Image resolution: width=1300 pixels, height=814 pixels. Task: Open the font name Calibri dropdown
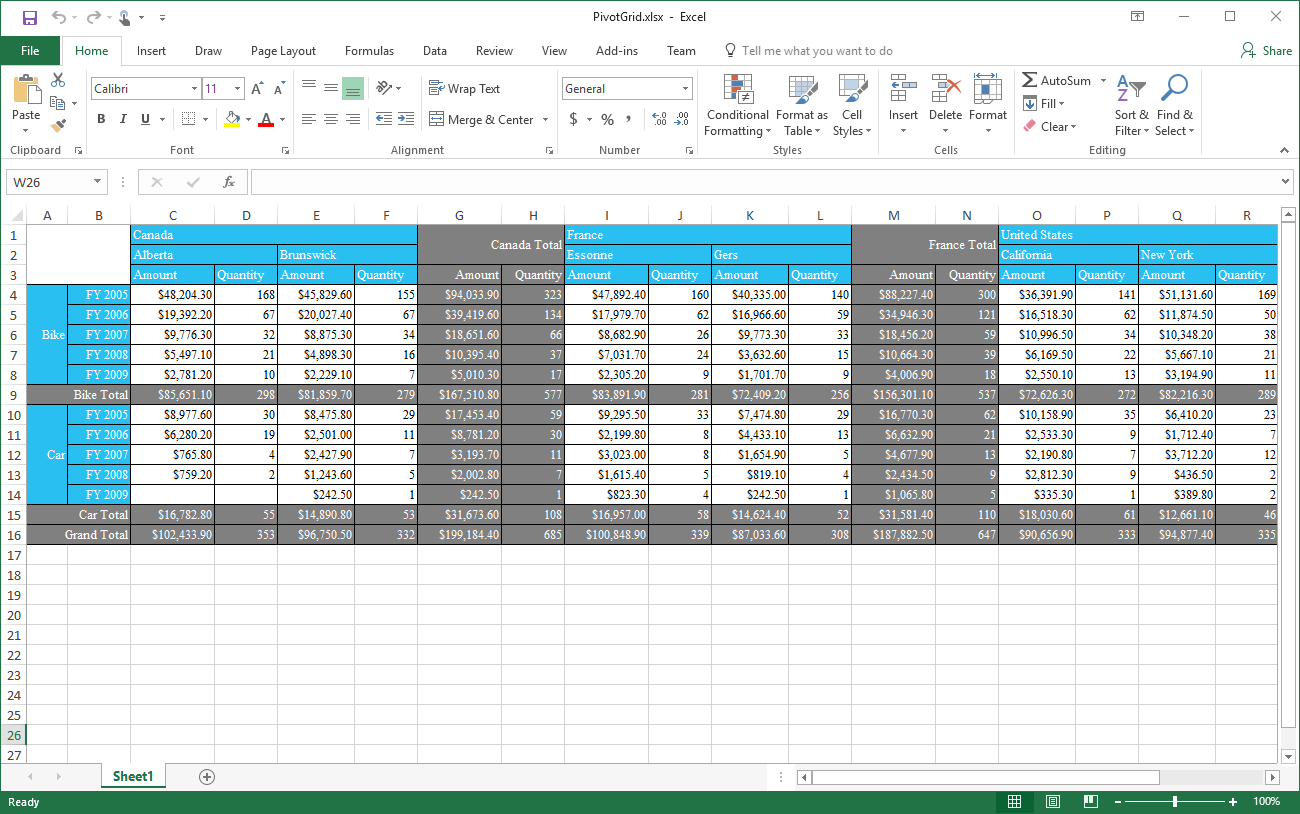[194, 89]
